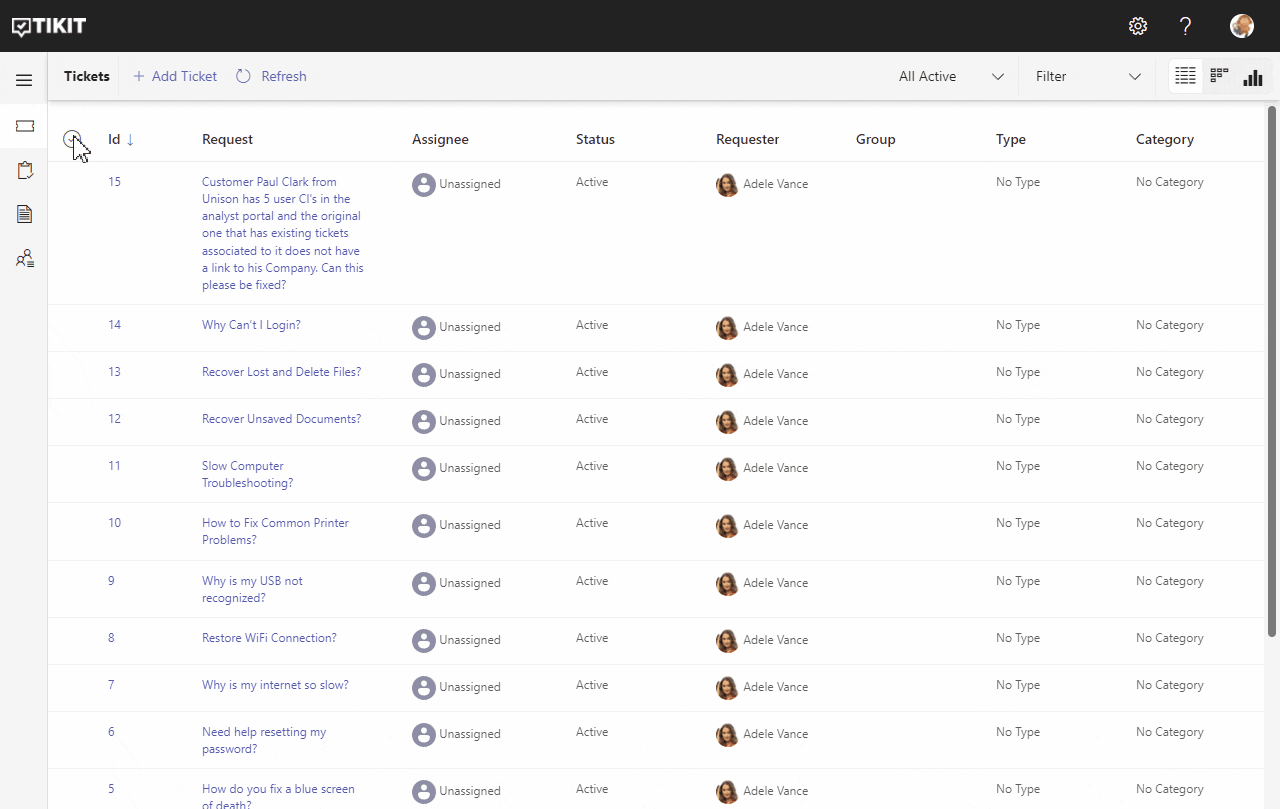
Task: Switch to list view layout
Action: tap(1186, 76)
